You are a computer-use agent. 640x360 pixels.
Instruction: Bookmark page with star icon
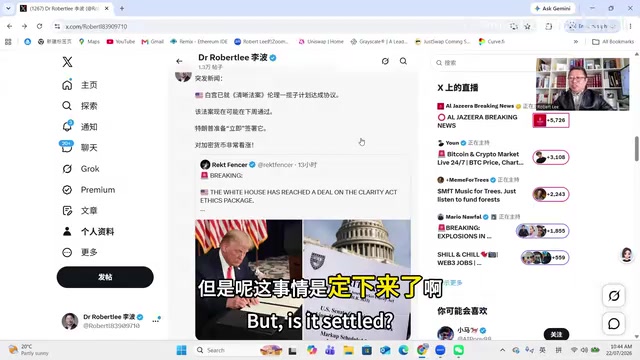click(x=527, y=26)
